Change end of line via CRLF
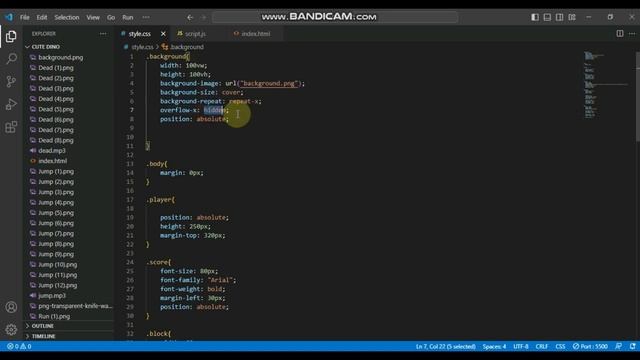 [542, 347]
